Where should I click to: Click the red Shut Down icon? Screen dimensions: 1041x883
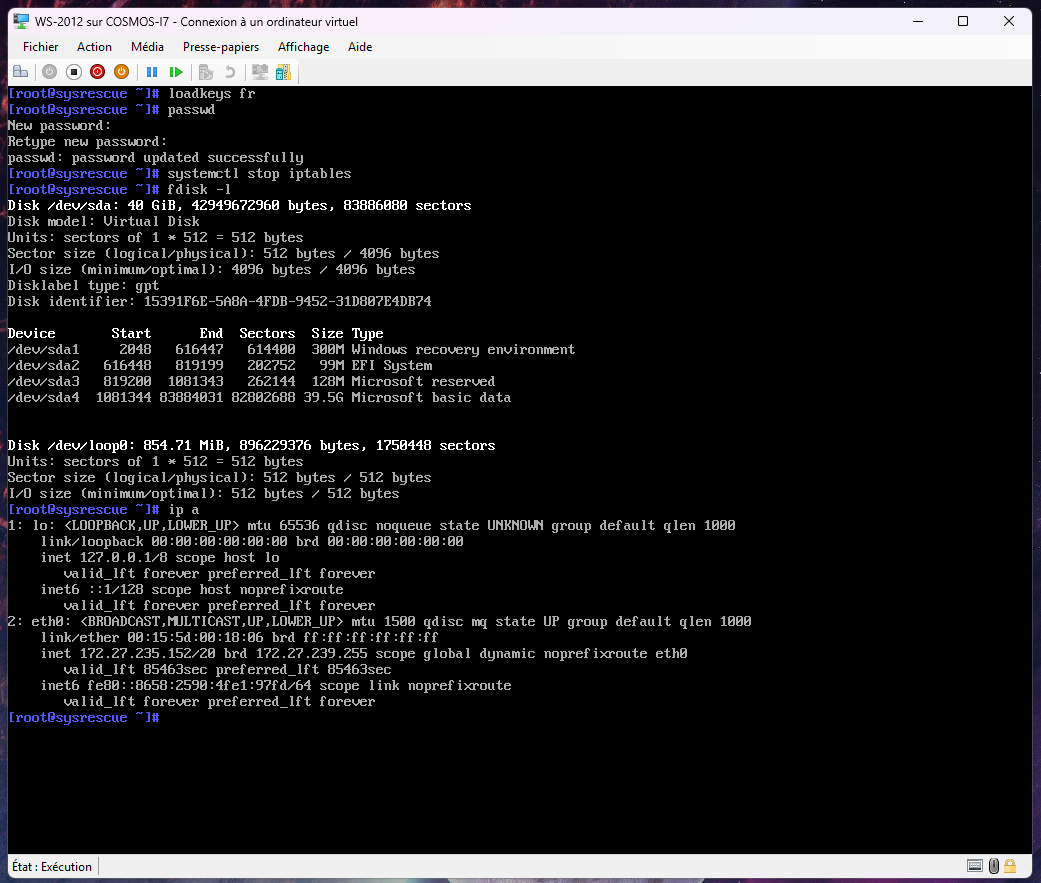97,72
